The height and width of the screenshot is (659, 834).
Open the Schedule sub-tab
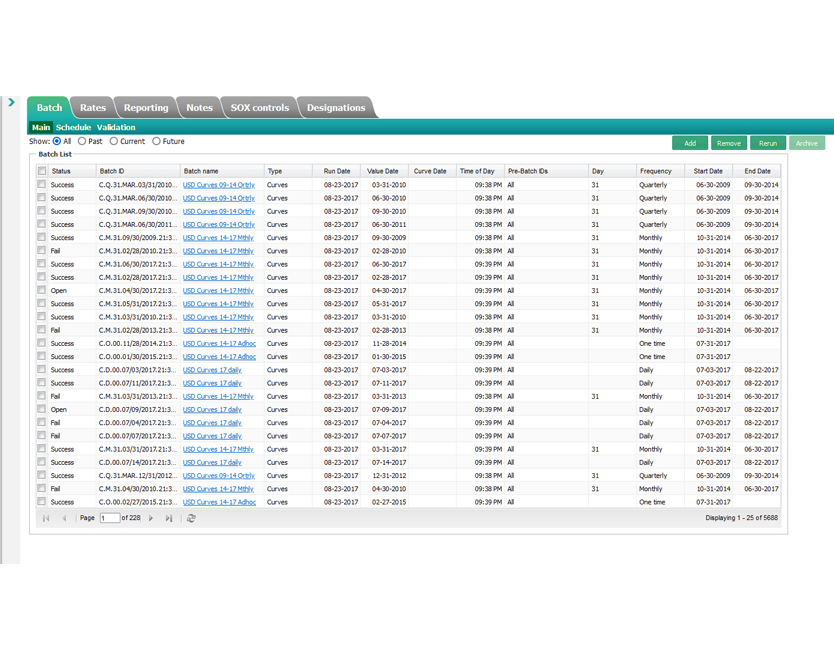(73, 128)
